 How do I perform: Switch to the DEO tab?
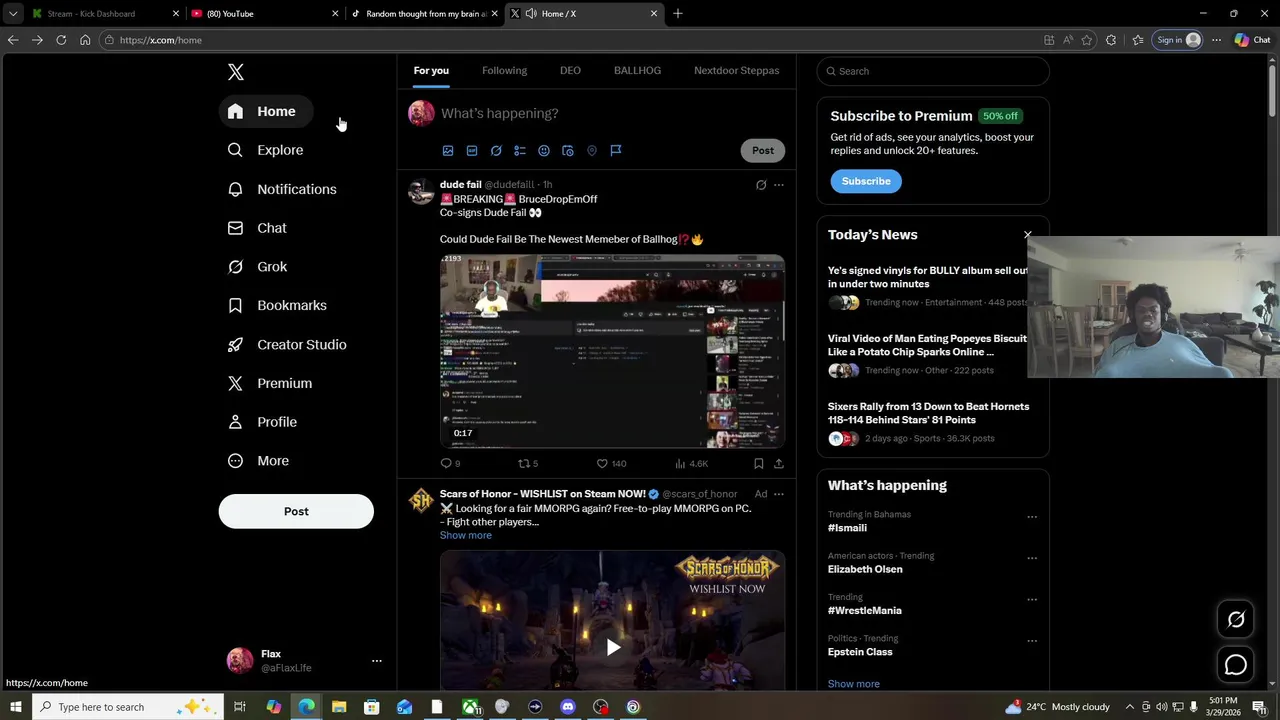click(x=570, y=70)
